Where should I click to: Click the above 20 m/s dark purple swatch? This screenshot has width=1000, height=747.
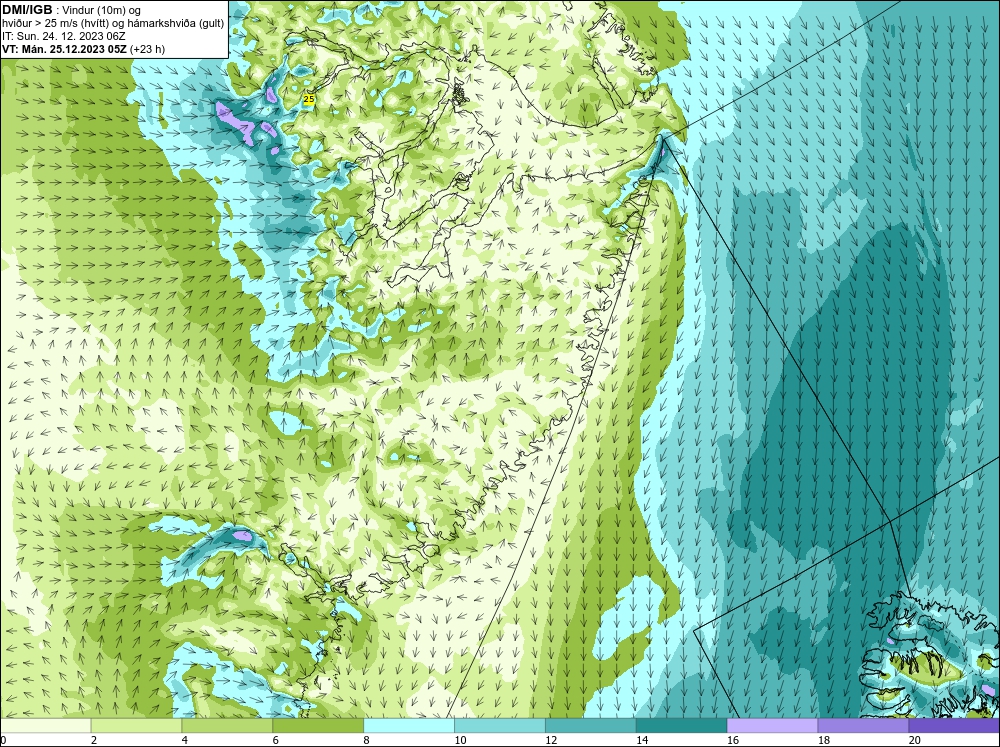coord(954,726)
